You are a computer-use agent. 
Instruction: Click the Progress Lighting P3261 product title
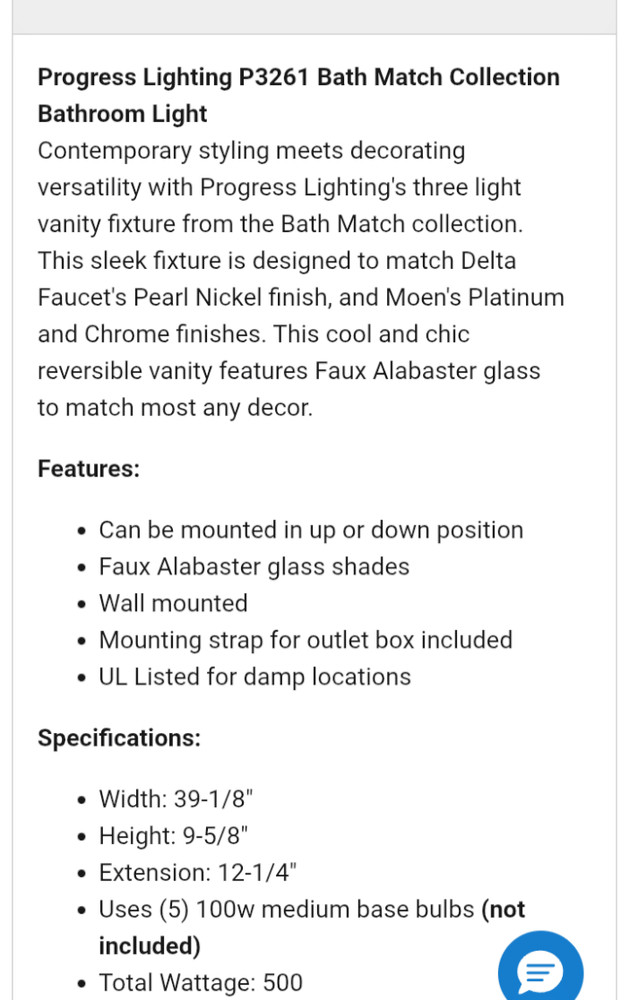click(298, 95)
